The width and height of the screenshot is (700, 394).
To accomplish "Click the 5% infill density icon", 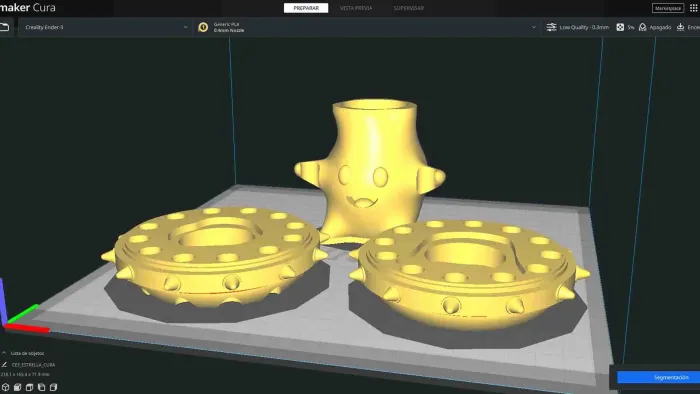I will pyautogui.click(x=620, y=27).
